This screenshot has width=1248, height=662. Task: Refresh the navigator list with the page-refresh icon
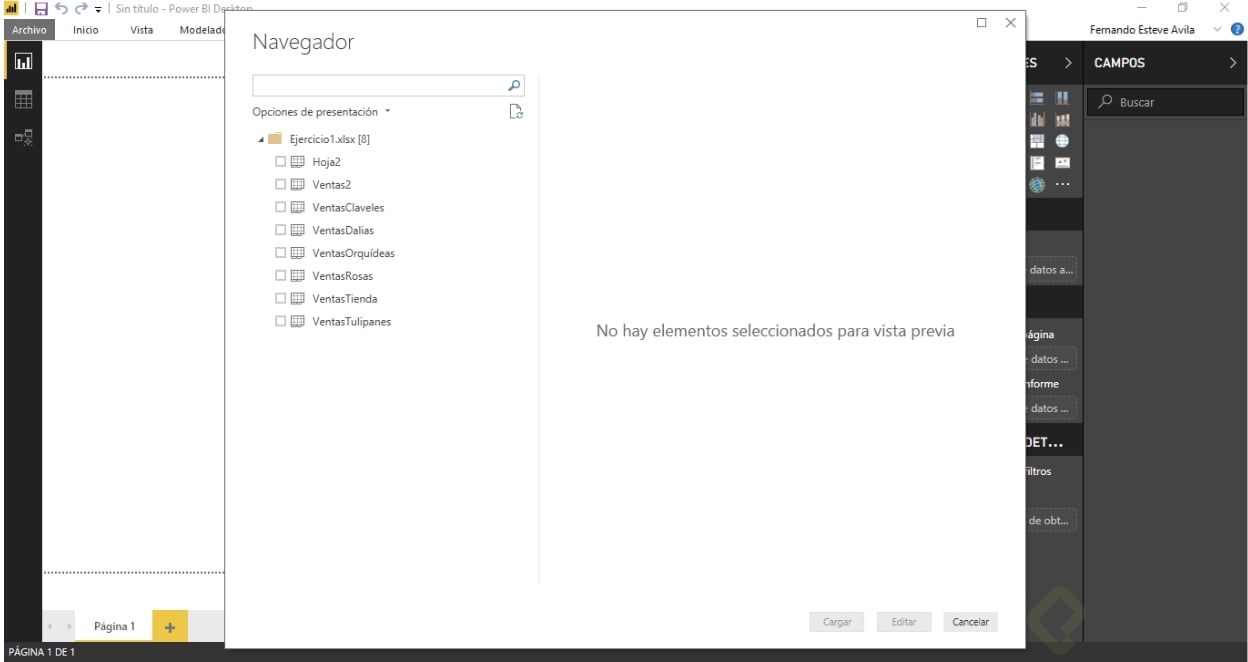516,112
